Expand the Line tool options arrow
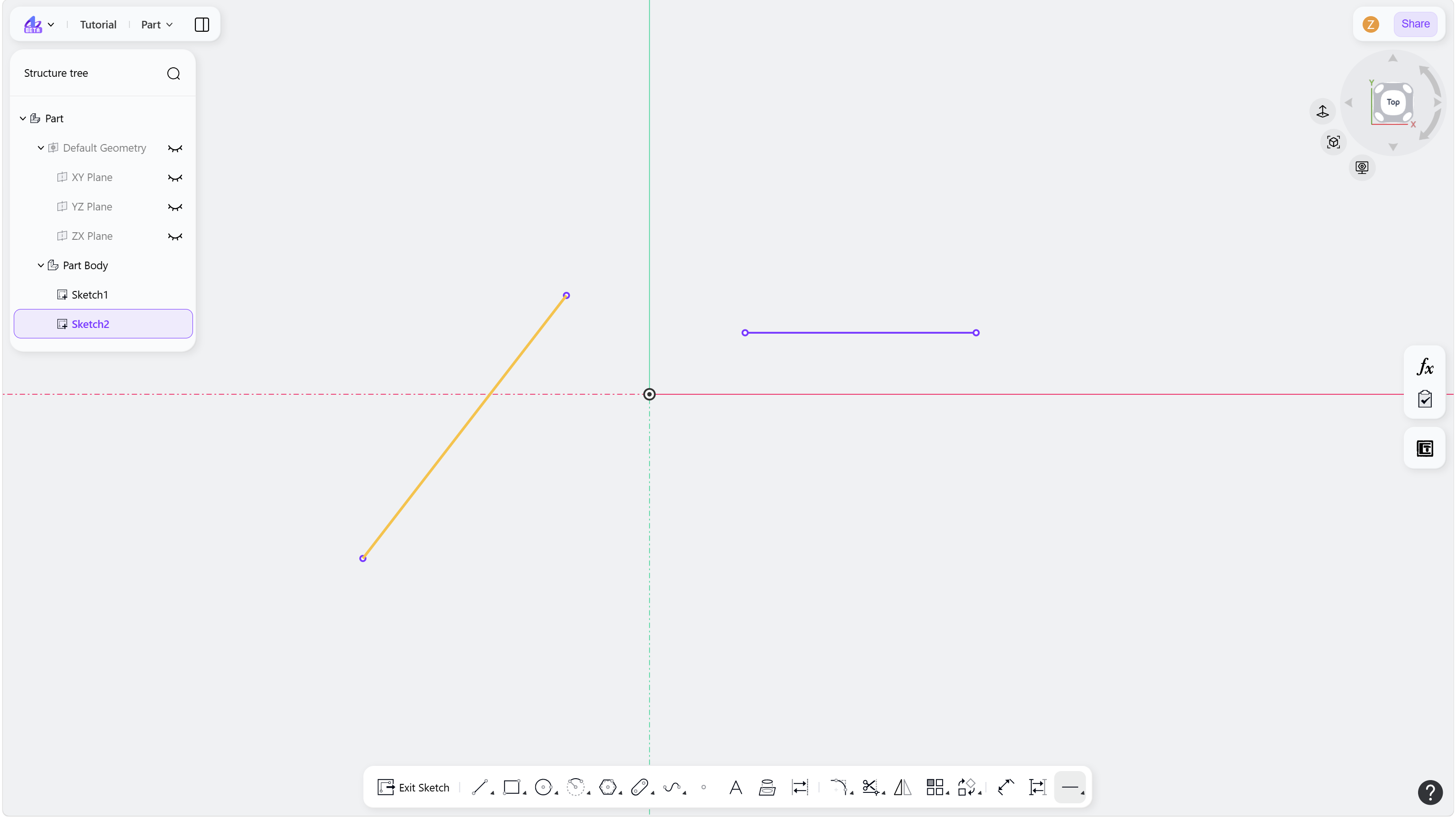This screenshot has width=1456, height=818. pyautogui.click(x=492, y=793)
